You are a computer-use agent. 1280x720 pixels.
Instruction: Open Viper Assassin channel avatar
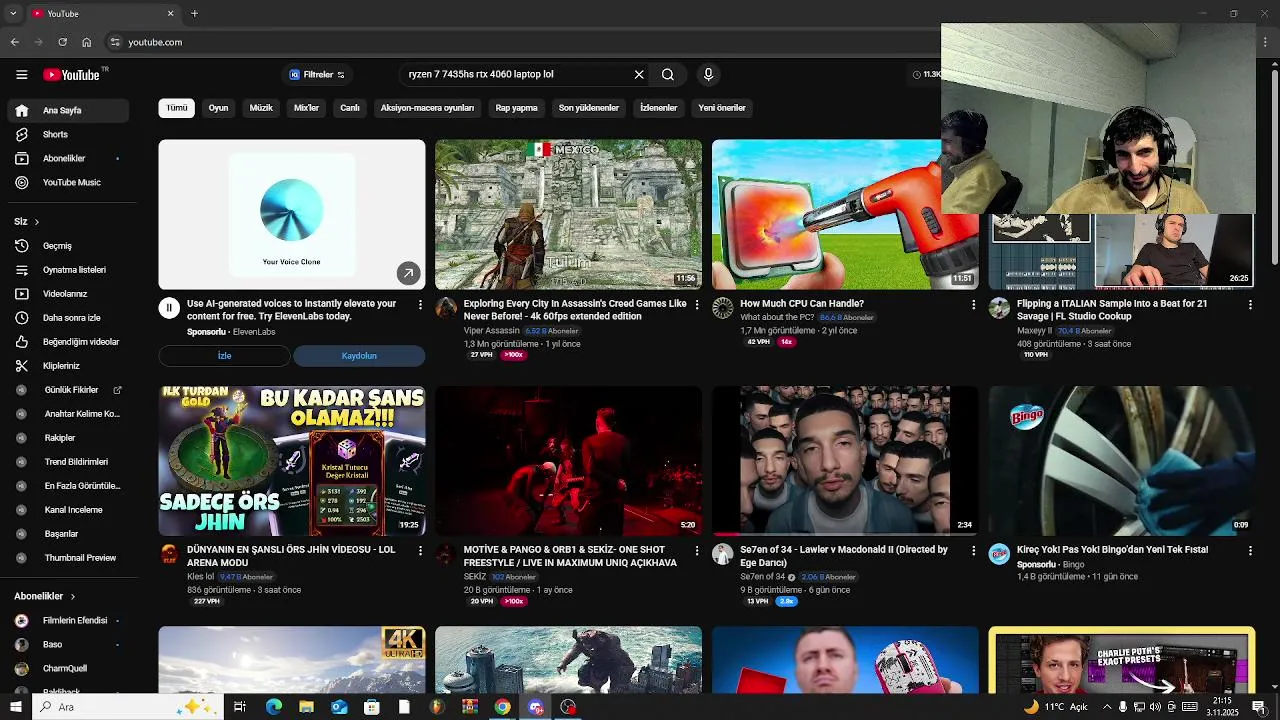tap(446, 308)
